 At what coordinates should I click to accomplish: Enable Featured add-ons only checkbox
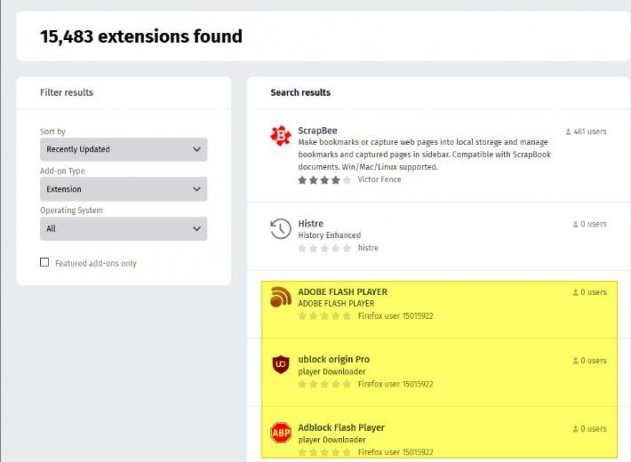(44, 263)
